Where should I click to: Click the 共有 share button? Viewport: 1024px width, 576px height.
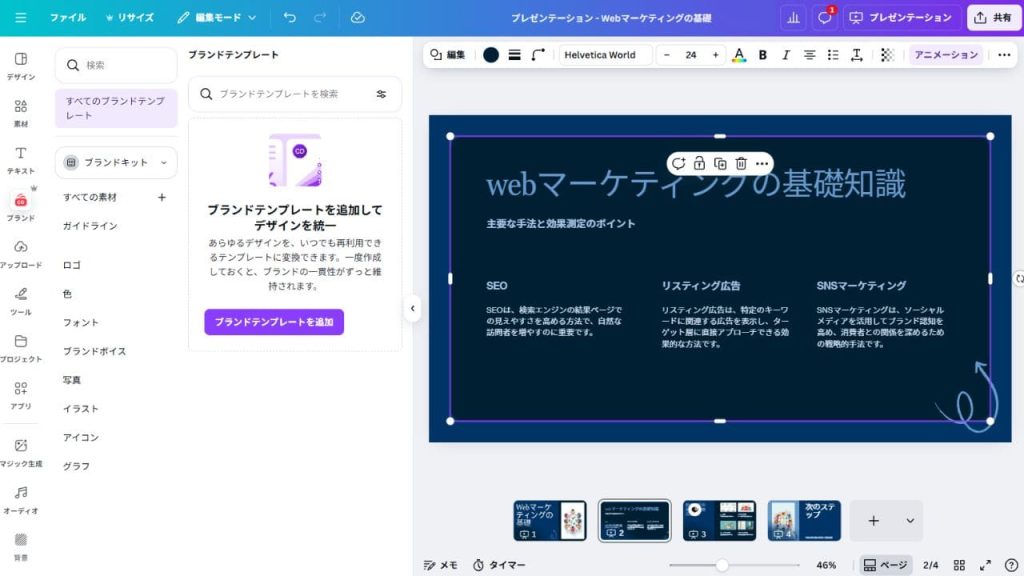[992, 18]
